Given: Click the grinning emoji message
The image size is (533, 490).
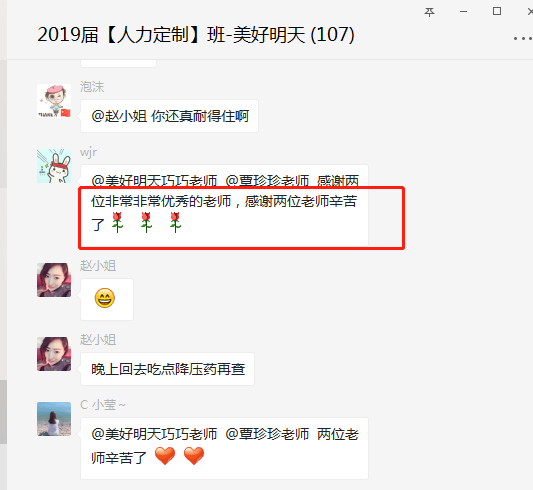Looking at the screenshot, I should tap(107, 299).
